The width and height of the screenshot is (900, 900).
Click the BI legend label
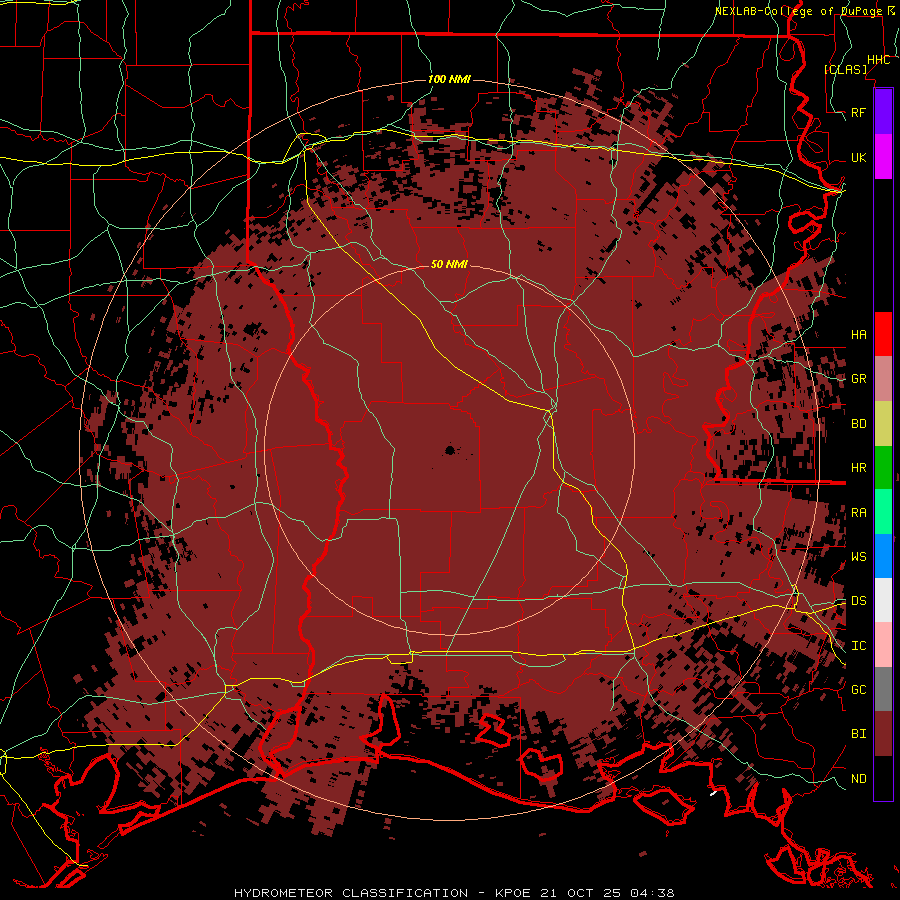pyautogui.click(x=859, y=734)
